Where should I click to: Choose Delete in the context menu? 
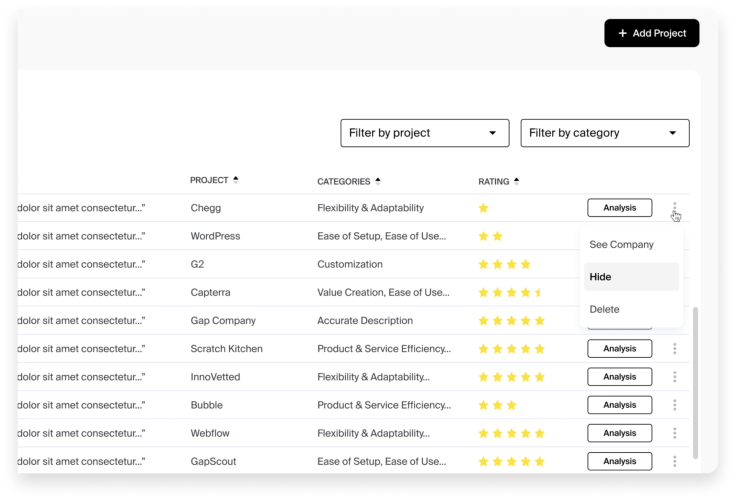point(605,309)
